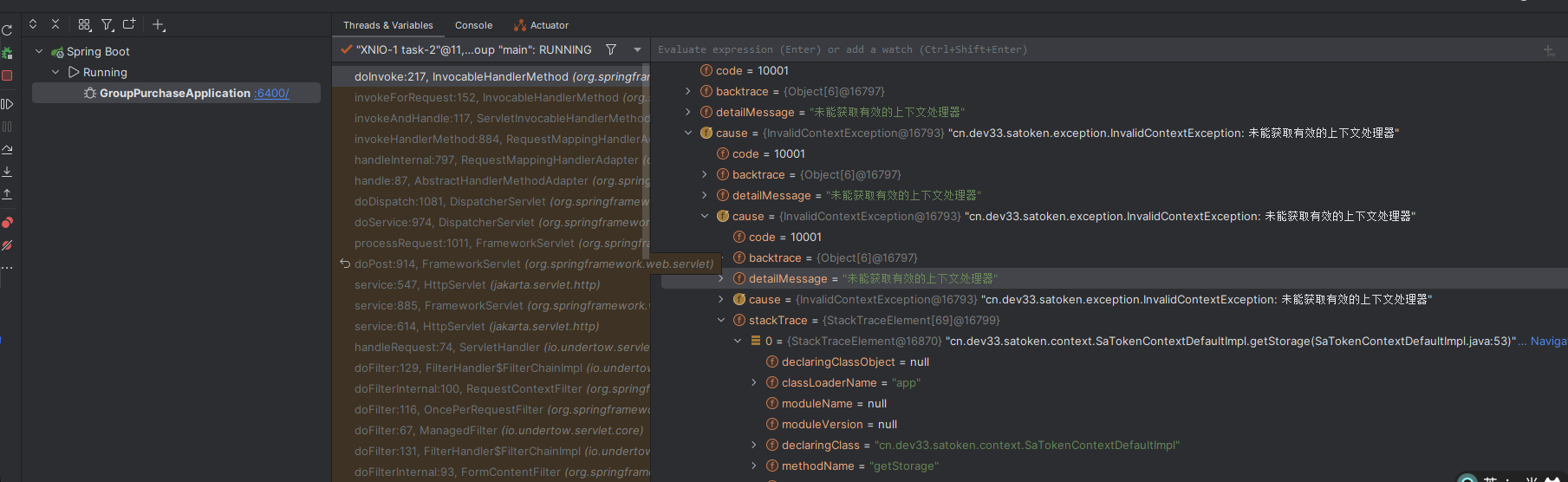Expand the third nested cause node
Viewport: 1568px width, 482px height.
point(721,299)
